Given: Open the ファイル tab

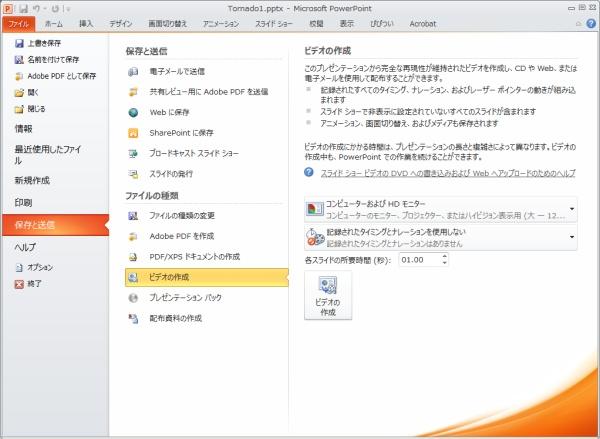Looking at the screenshot, I should (x=18, y=24).
